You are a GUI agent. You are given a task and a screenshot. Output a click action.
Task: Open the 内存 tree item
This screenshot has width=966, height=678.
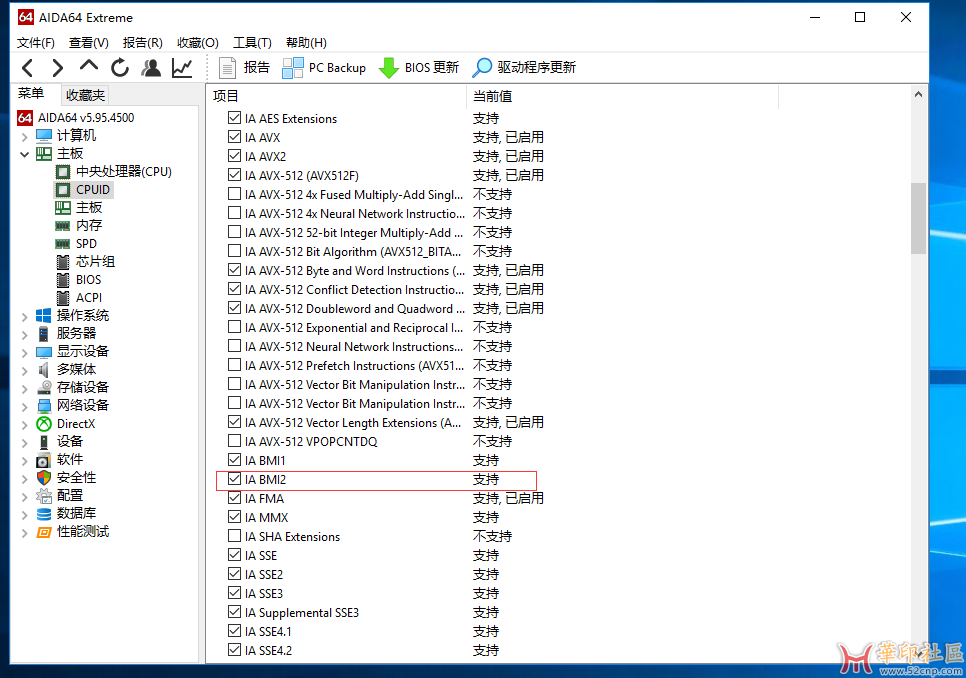pyautogui.click(x=79, y=225)
